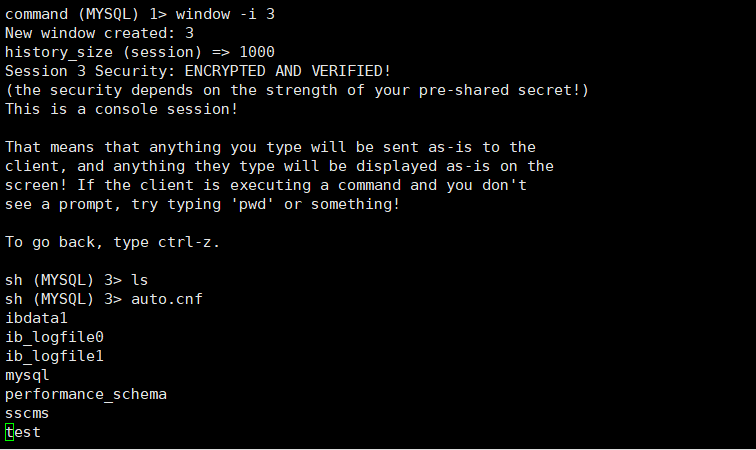Click the 'mysql' directory name

tap(27, 375)
